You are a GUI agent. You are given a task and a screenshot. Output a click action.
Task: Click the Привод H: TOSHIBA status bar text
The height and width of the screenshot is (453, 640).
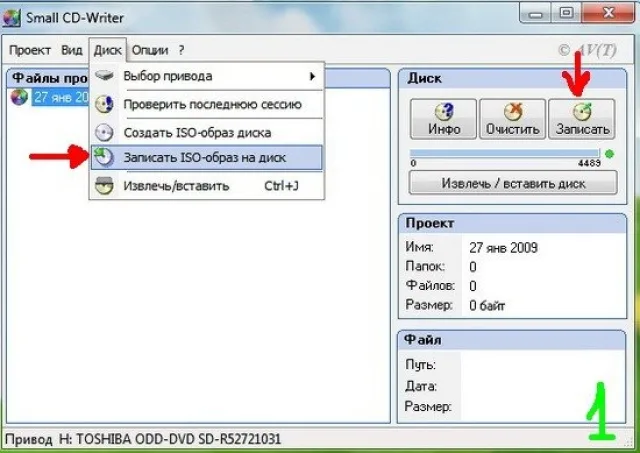(x=143, y=439)
